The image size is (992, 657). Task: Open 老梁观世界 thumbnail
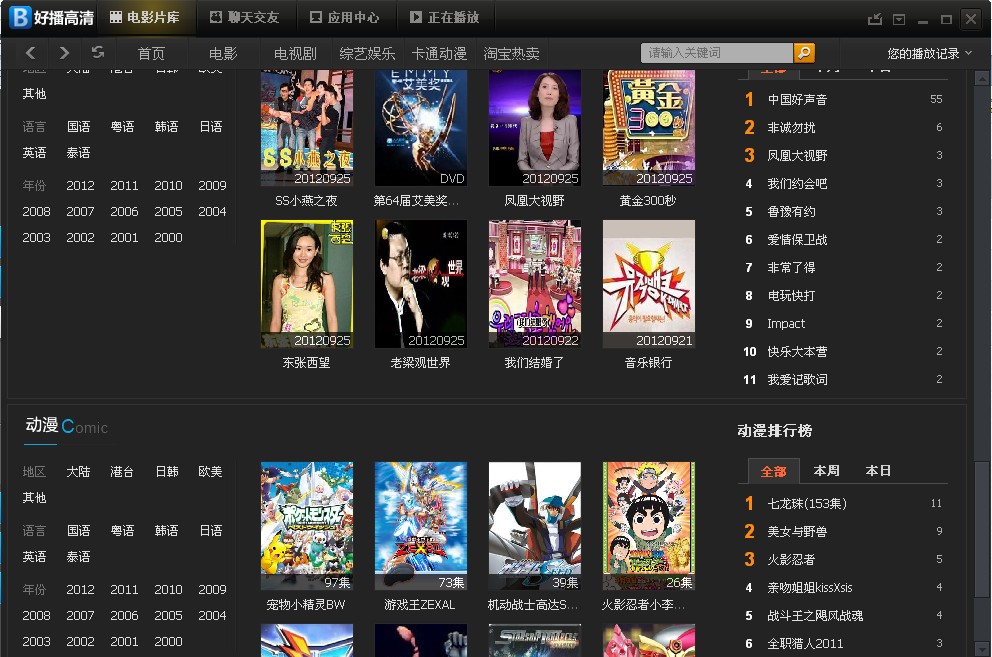tap(421, 284)
